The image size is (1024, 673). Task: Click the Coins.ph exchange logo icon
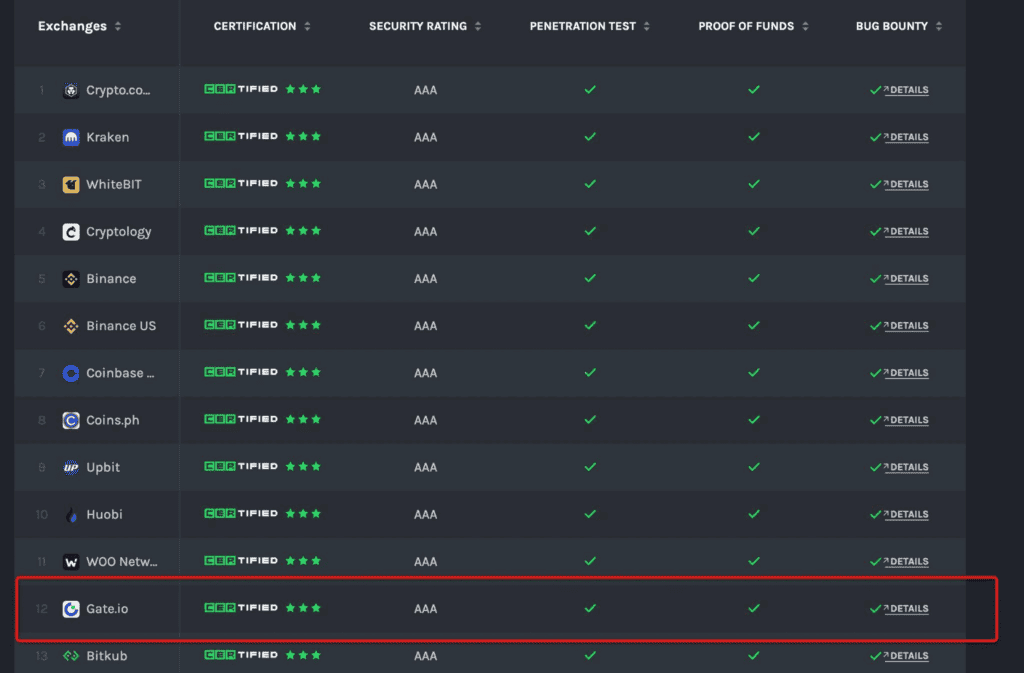pyautogui.click(x=71, y=420)
